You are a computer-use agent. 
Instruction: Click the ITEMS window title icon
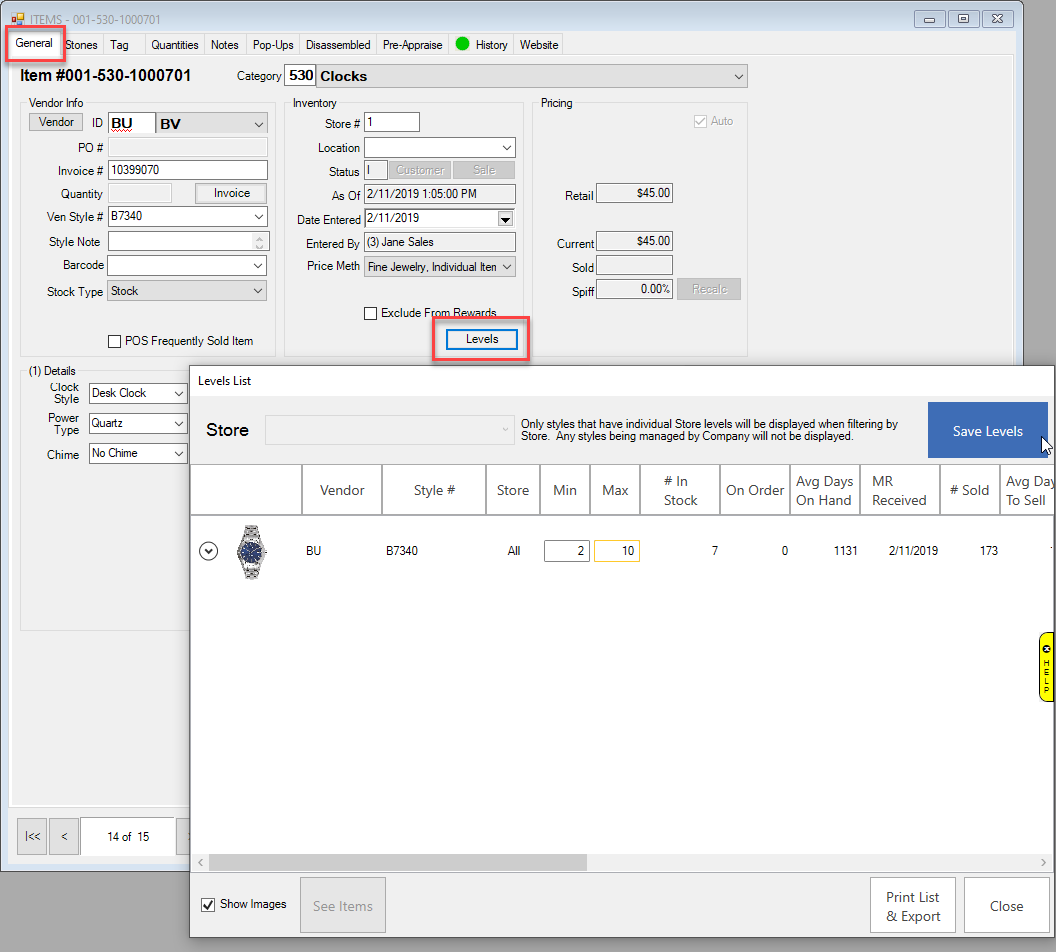(x=18, y=19)
